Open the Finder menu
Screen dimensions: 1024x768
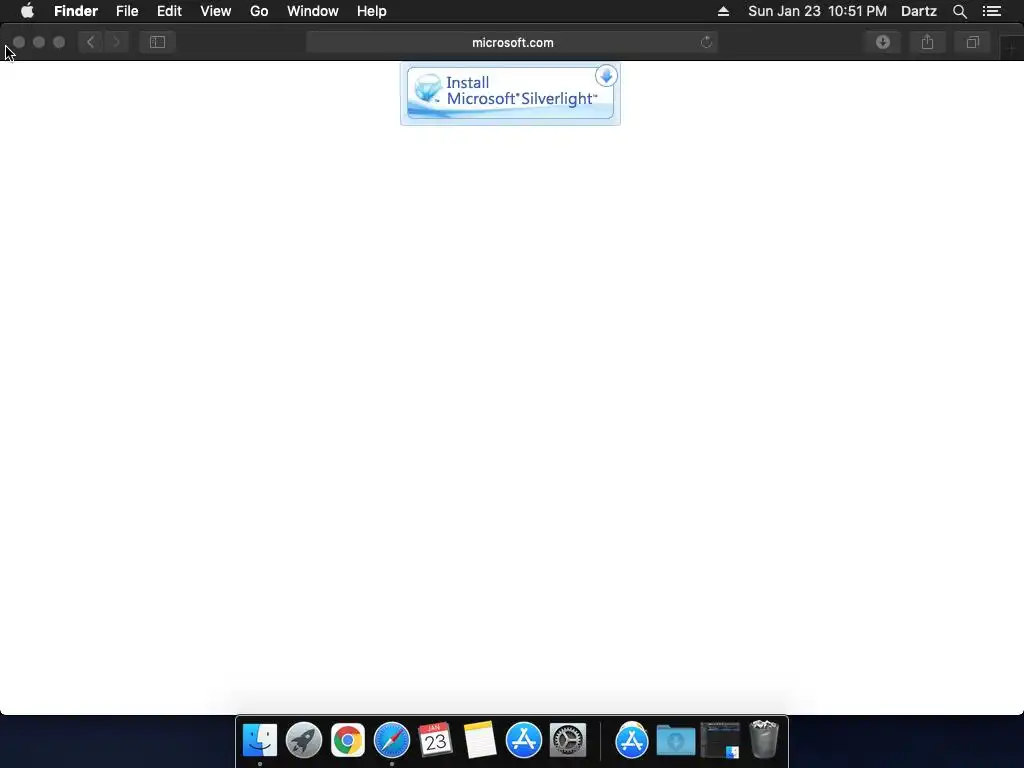76,11
